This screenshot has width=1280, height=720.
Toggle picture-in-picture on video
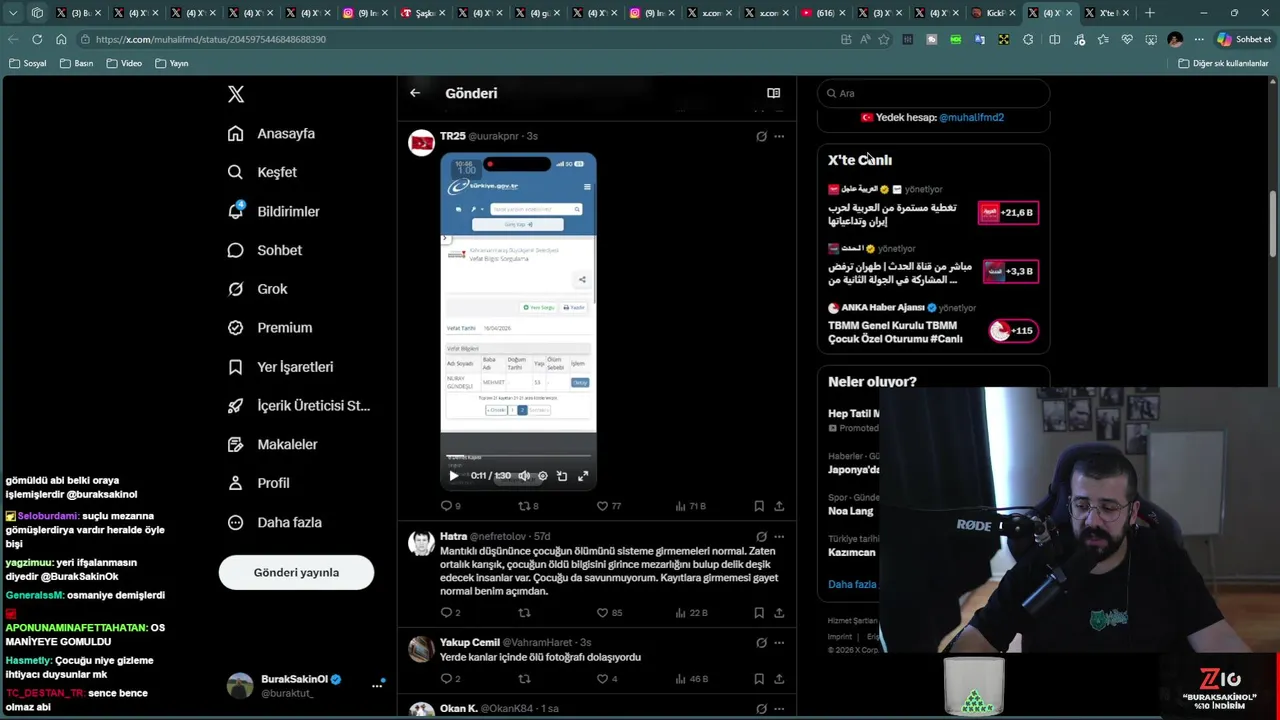tap(562, 476)
